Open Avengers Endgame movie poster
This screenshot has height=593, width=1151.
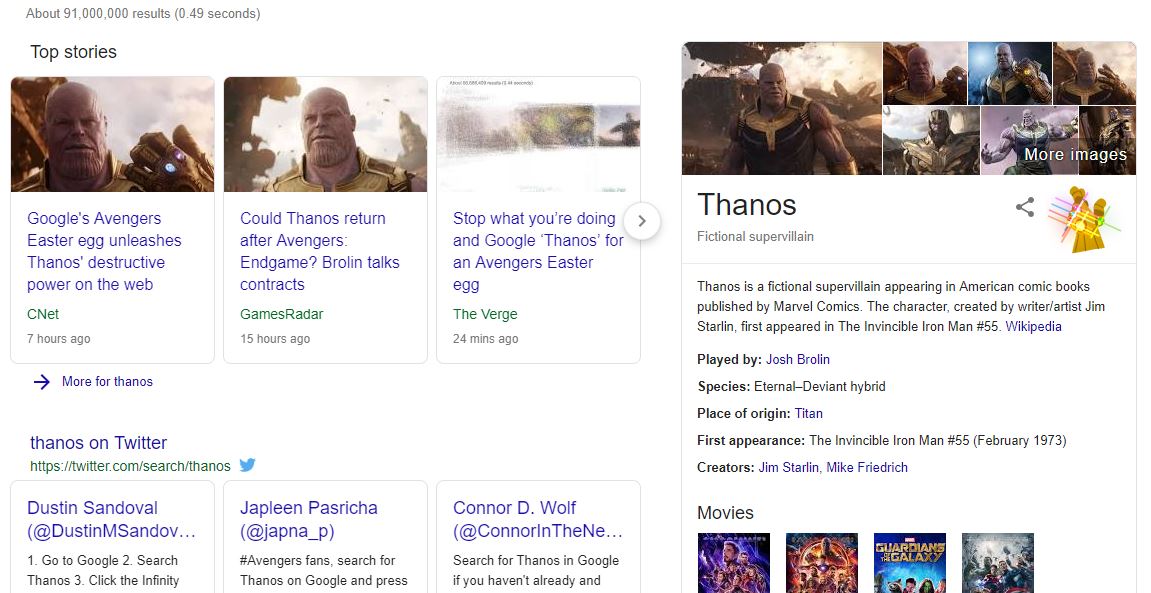(x=733, y=563)
